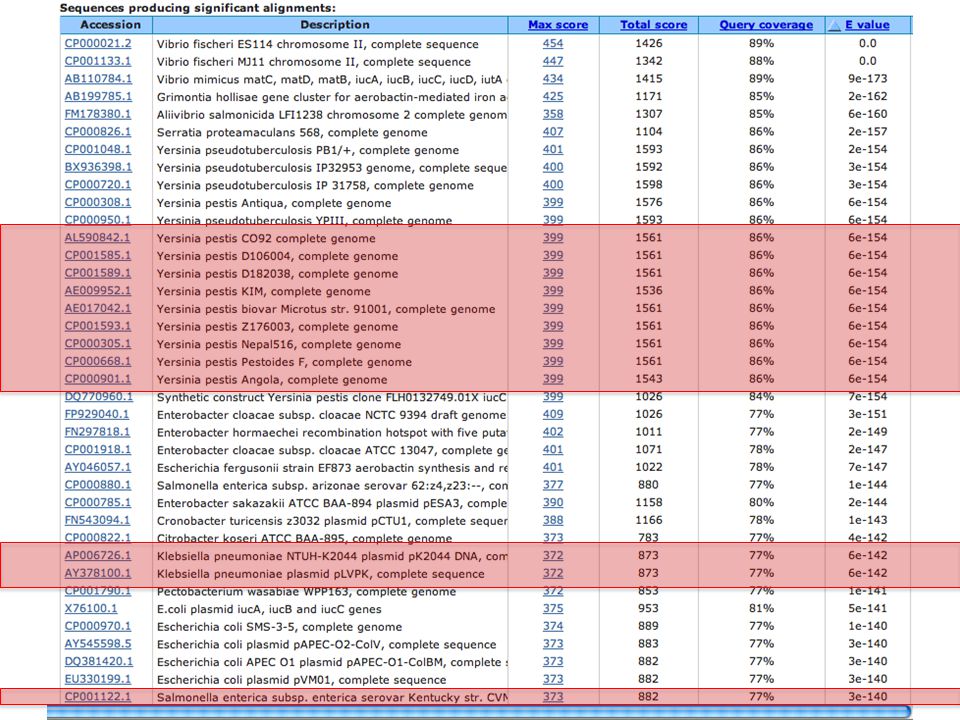
Task: Click max score 409 for Enterobacter cloacae NCTC 9394
Action: tap(553, 414)
